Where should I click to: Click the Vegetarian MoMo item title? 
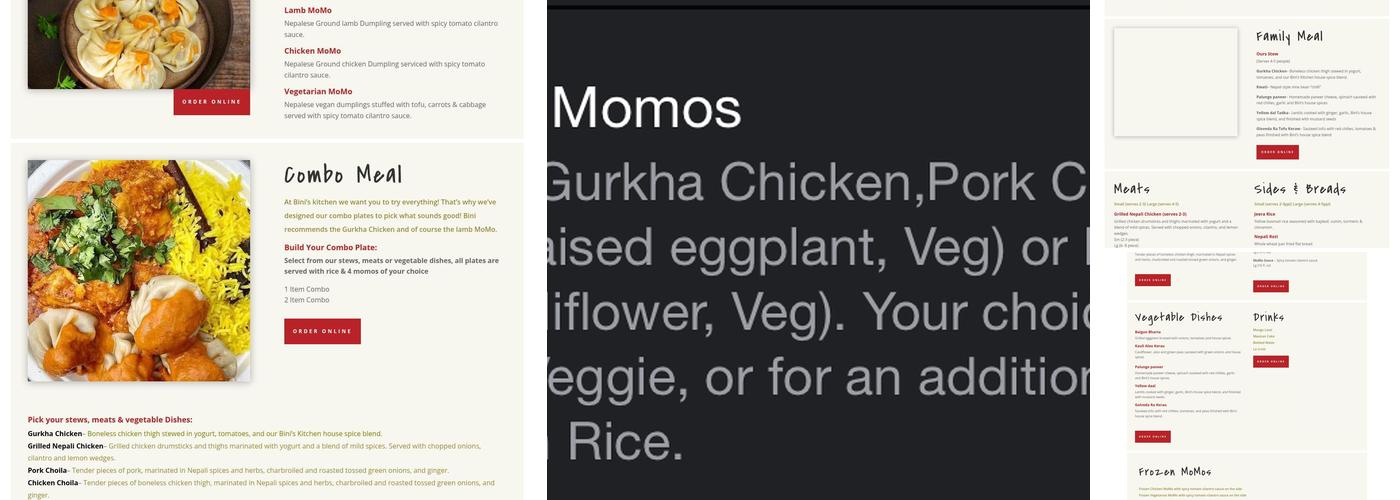pos(318,91)
